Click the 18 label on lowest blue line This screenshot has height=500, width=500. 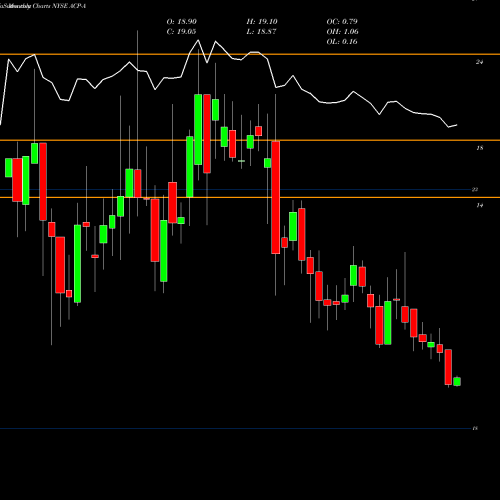pos(475,428)
